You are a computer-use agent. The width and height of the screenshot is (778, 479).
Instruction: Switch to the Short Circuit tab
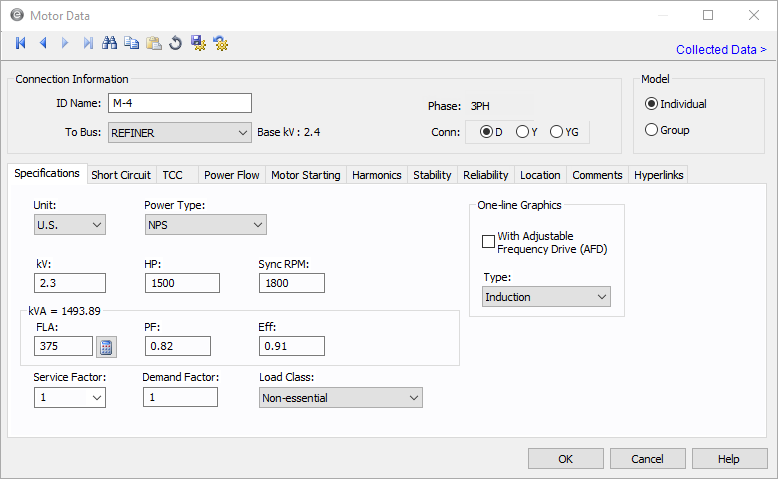pos(120,175)
